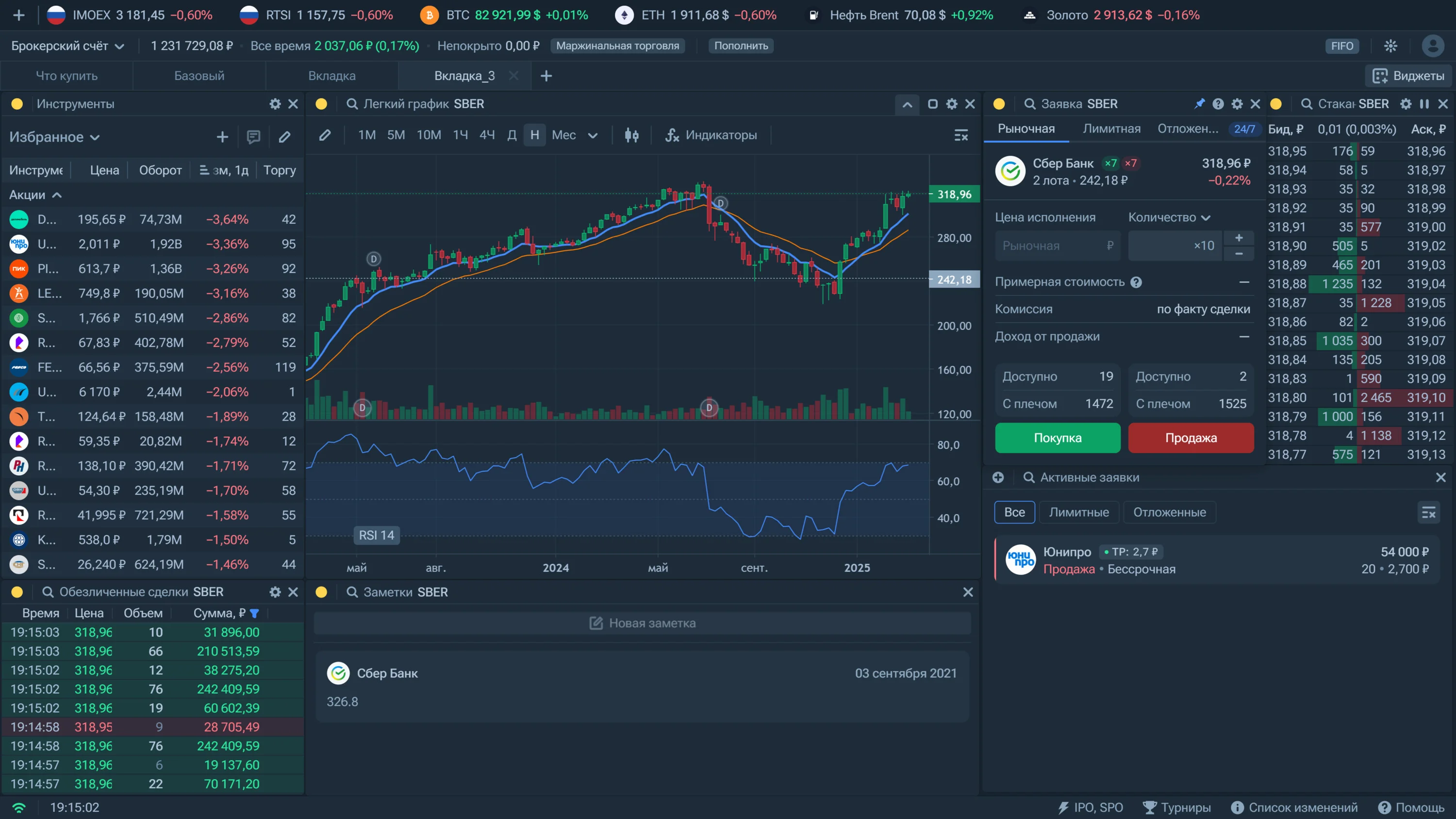Viewport: 1456px width, 819px height.
Task: Open Стакан SBER settings gear
Action: pyautogui.click(x=1406, y=104)
